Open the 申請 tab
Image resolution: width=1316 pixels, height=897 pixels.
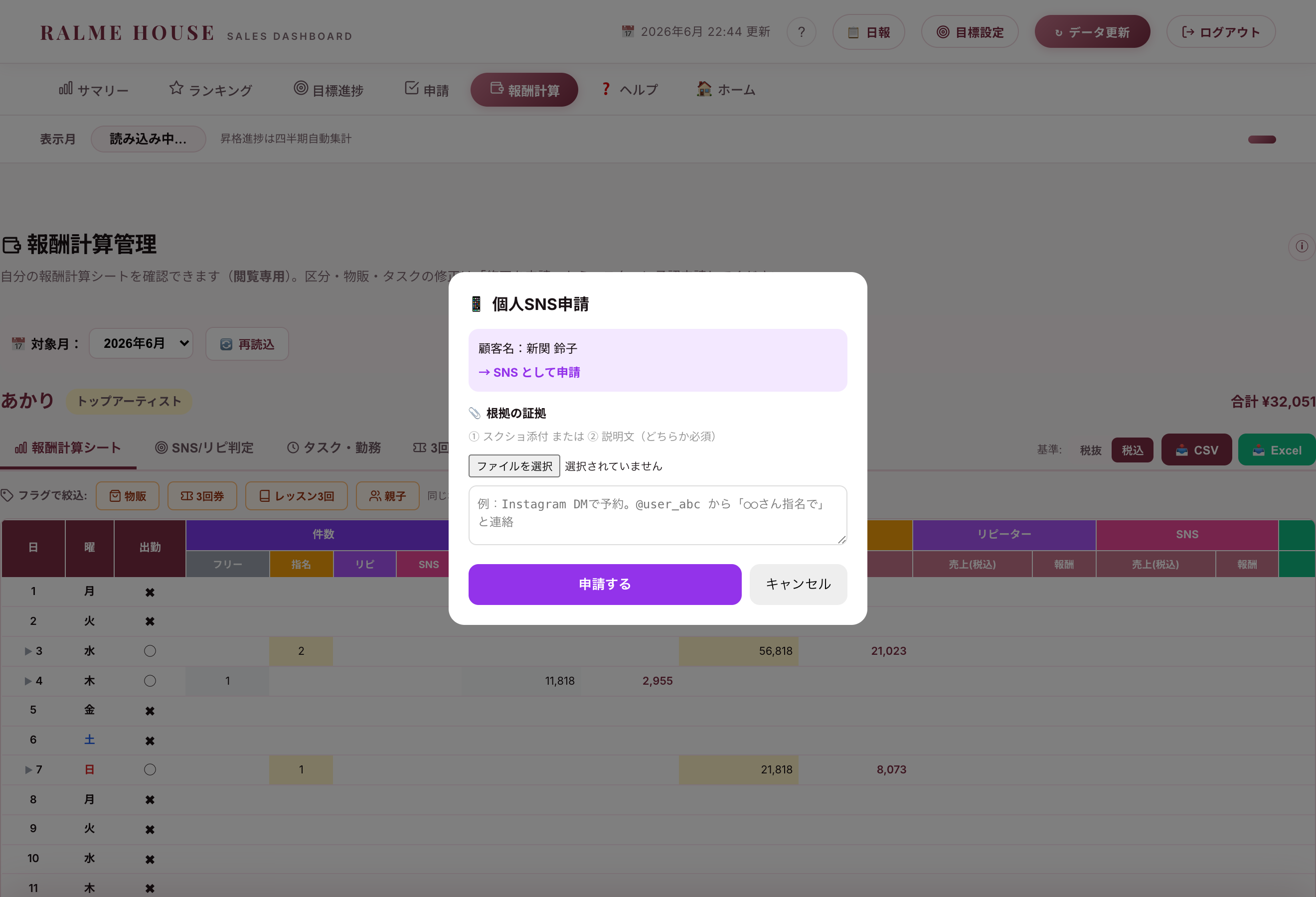426,89
